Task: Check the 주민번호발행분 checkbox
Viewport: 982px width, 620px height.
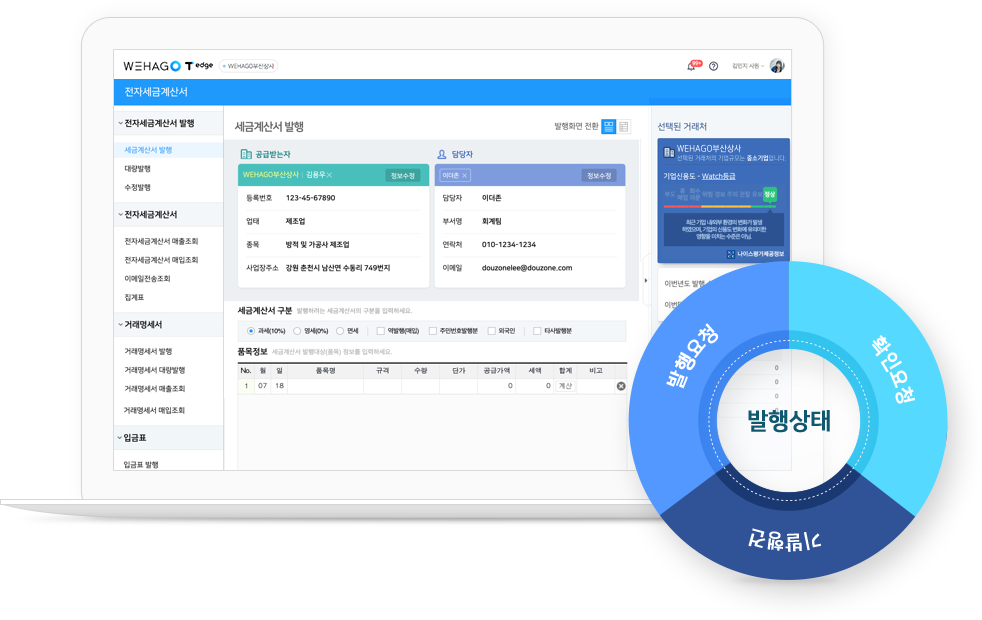Action: (432, 331)
